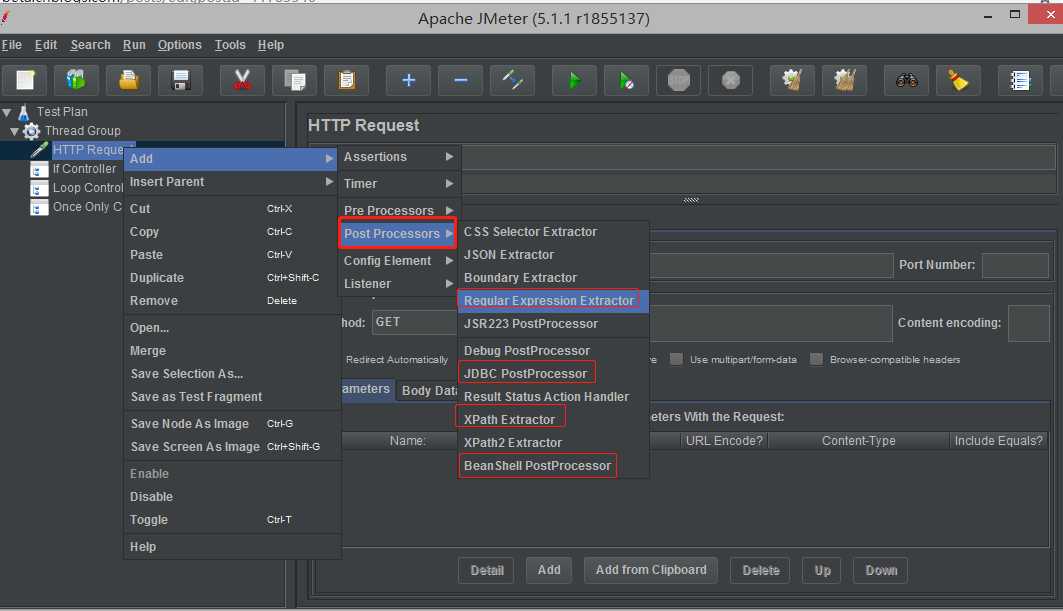
Task: Click Add from Clipboard button
Action: tap(651, 570)
